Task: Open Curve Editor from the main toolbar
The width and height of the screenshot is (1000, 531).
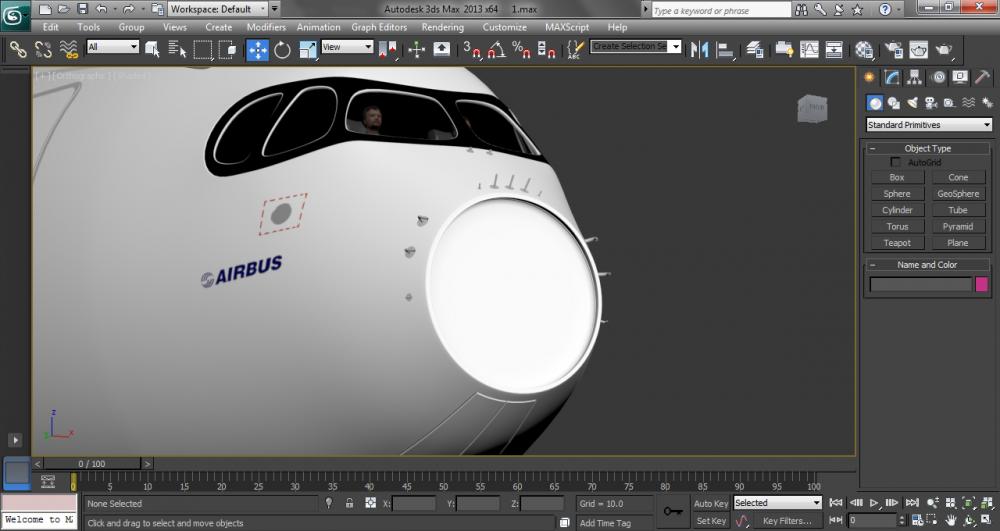Action: tap(809, 49)
